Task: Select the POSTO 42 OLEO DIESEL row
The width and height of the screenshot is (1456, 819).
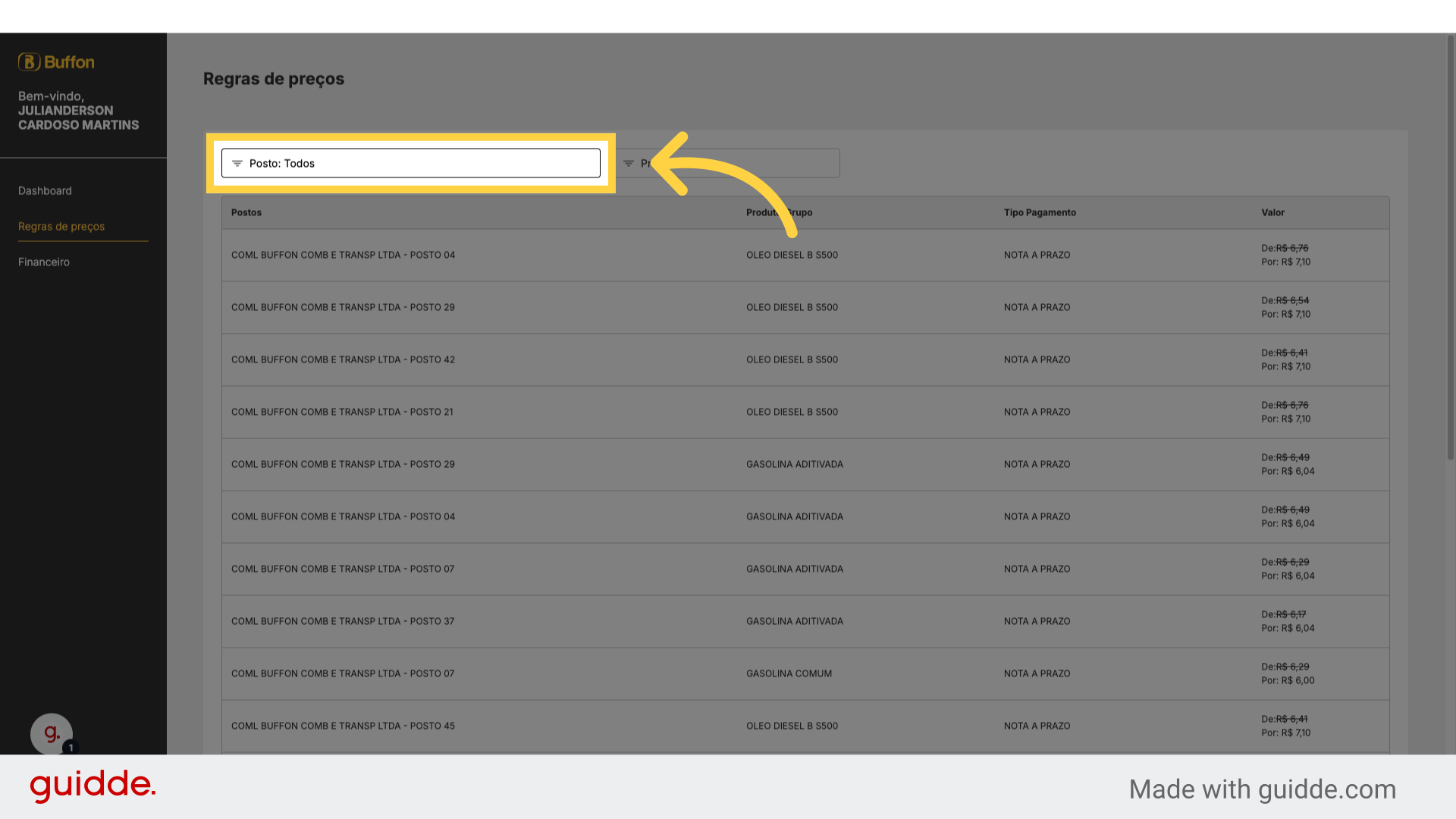Action: (805, 360)
